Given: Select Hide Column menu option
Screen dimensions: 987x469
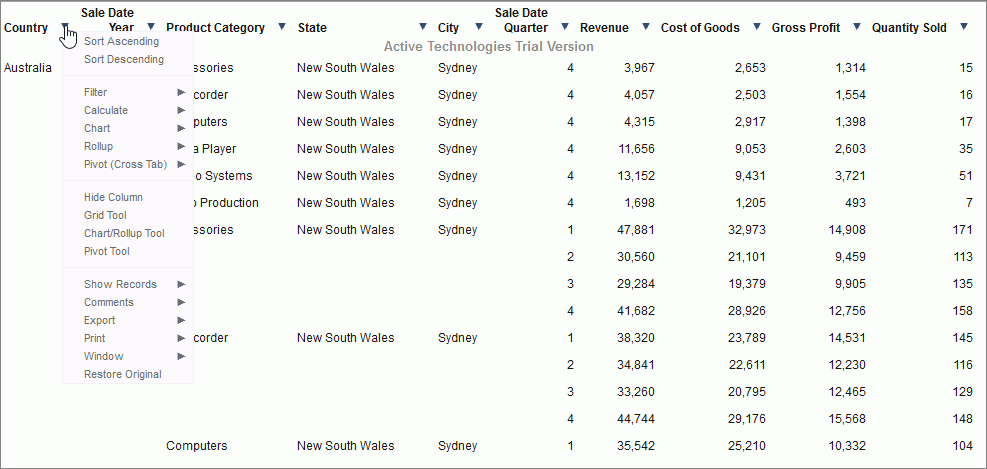Looking at the screenshot, I should pyautogui.click(x=113, y=198).
